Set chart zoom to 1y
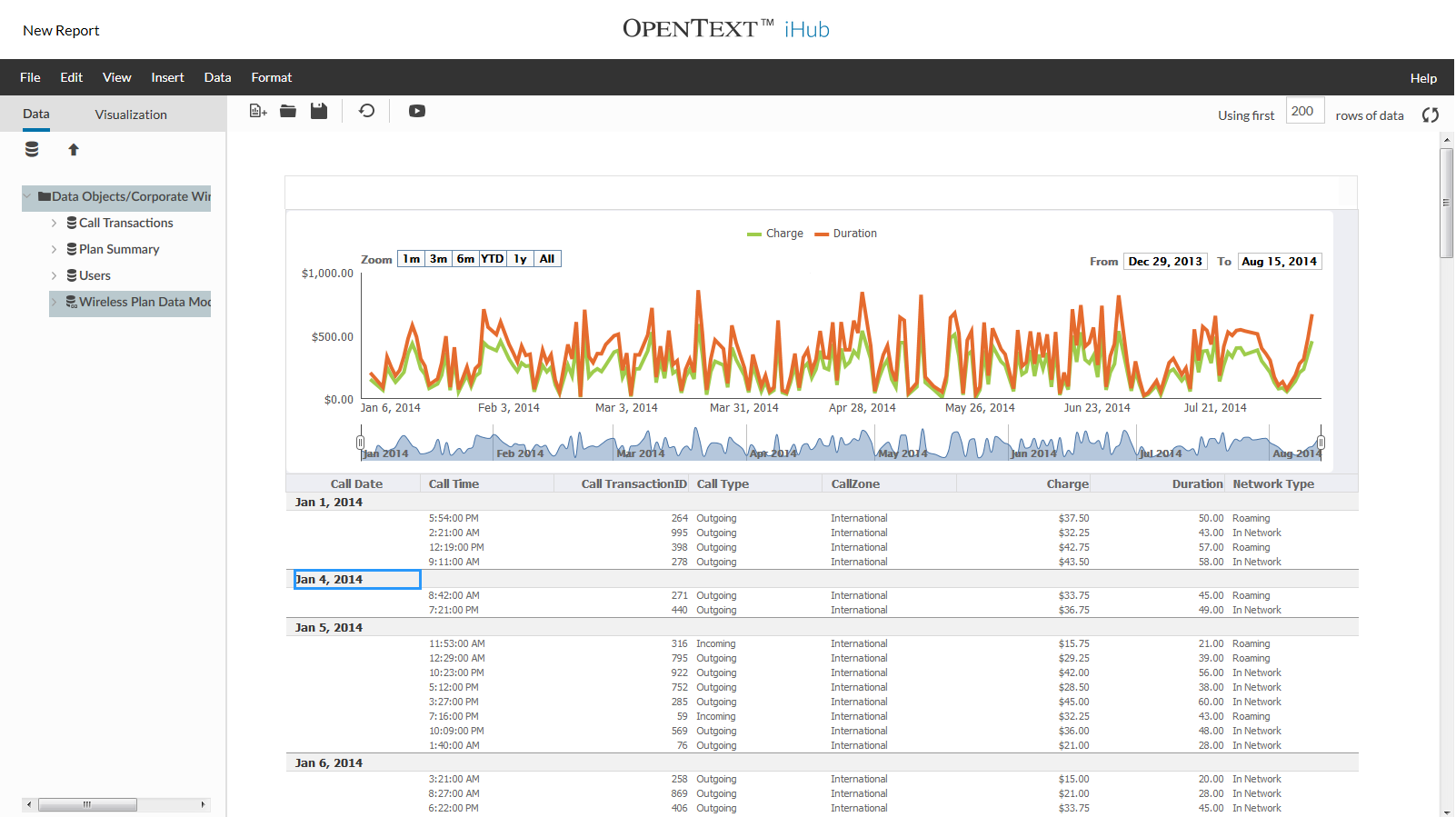The width and height of the screenshot is (1456, 817). pyautogui.click(x=520, y=259)
